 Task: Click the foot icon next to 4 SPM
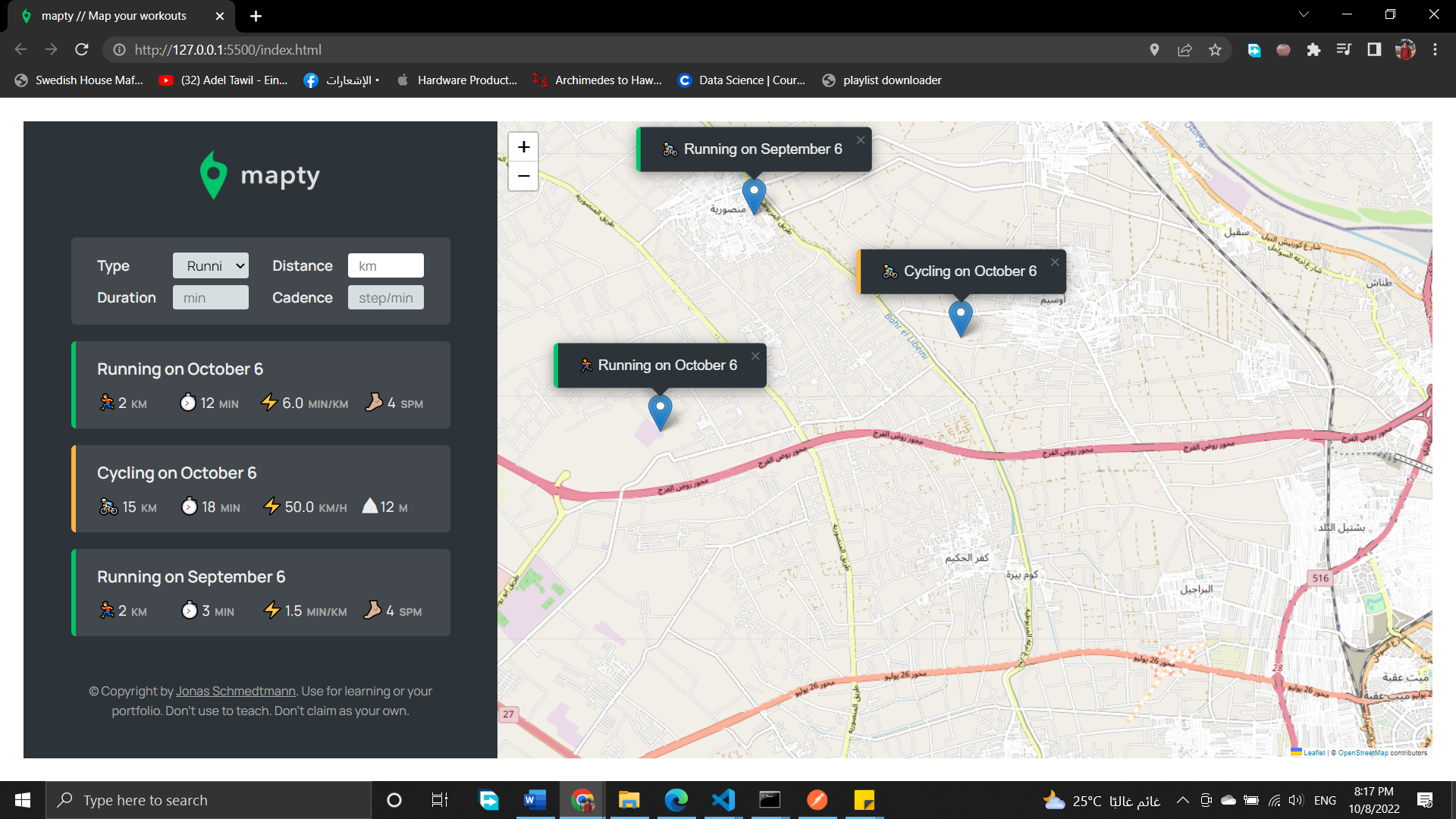coord(373,402)
